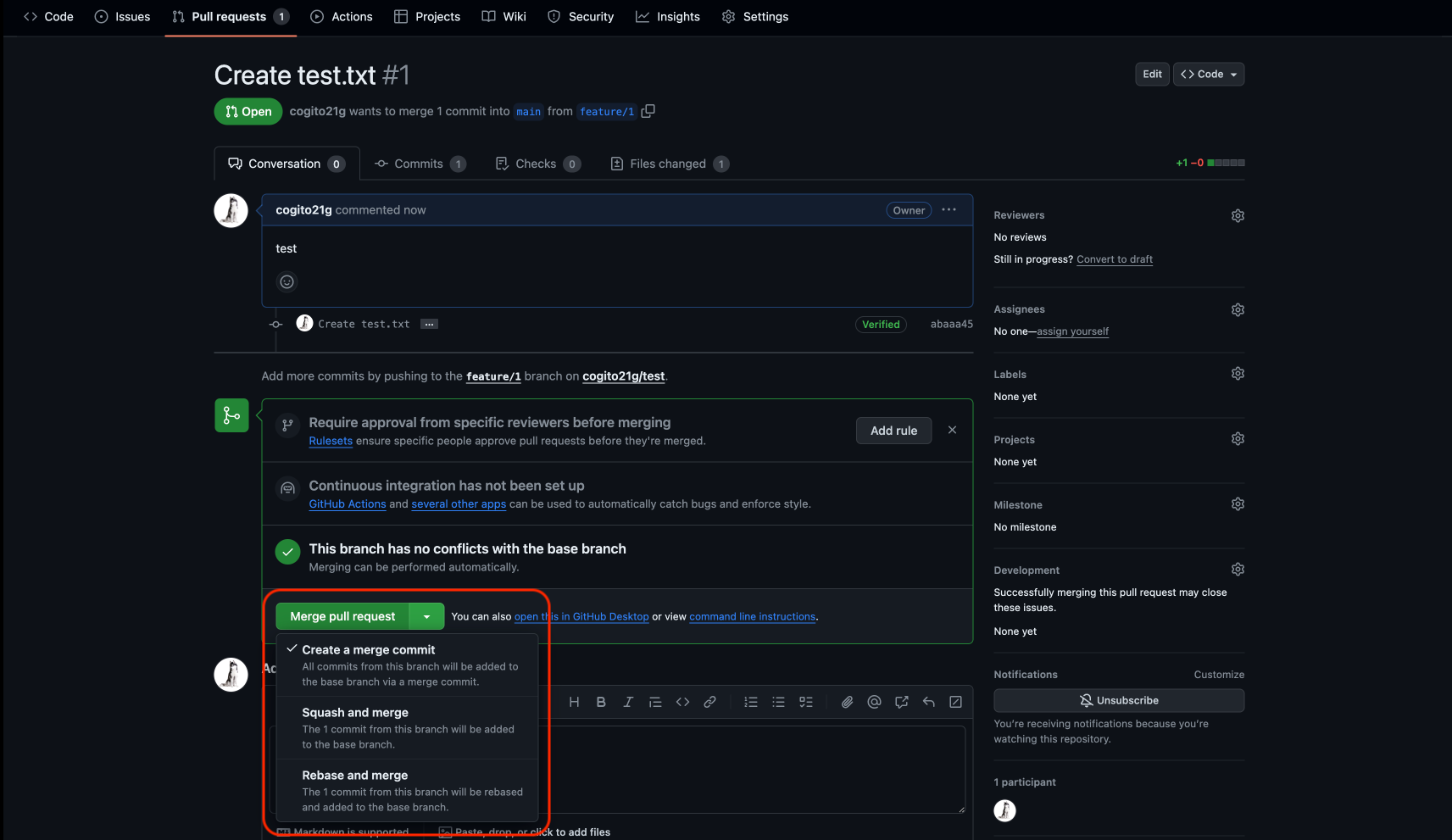
Task: Open the GitHub Actions link
Action: [x=348, y=503]
